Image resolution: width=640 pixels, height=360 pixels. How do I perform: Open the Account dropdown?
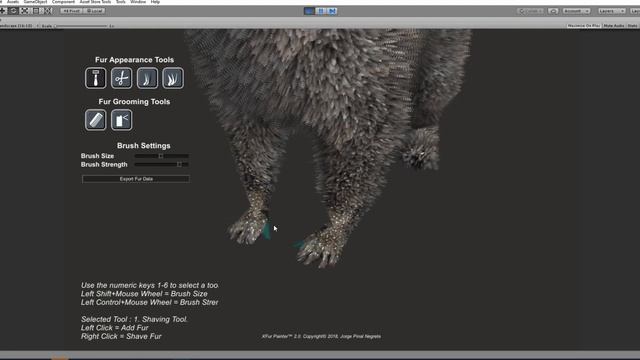pyautogui.click(x=576, y=11)
